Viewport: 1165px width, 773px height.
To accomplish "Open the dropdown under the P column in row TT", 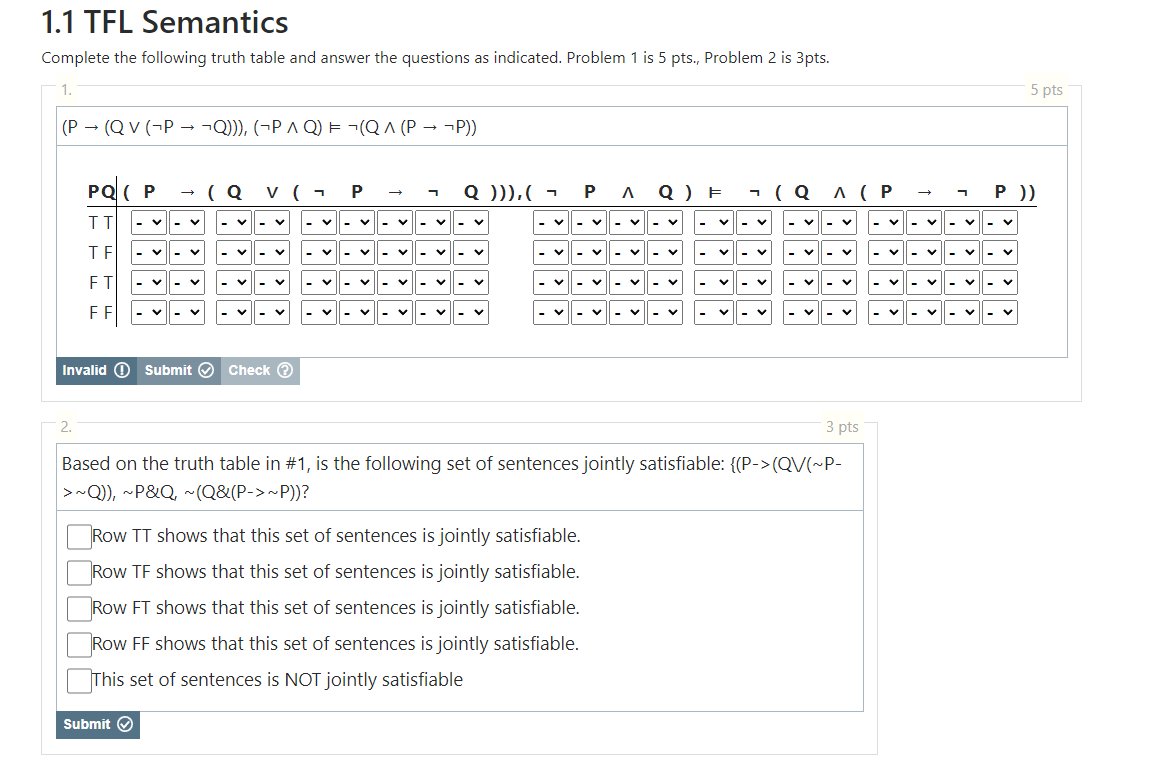I will pos(149,221).
